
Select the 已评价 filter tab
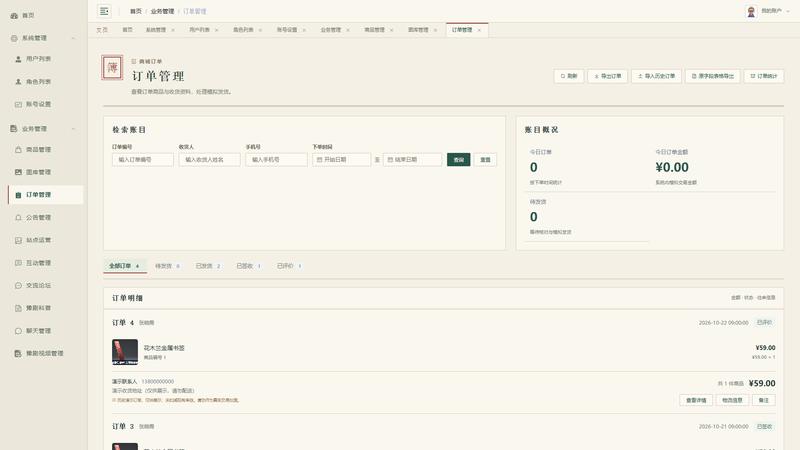289,266
